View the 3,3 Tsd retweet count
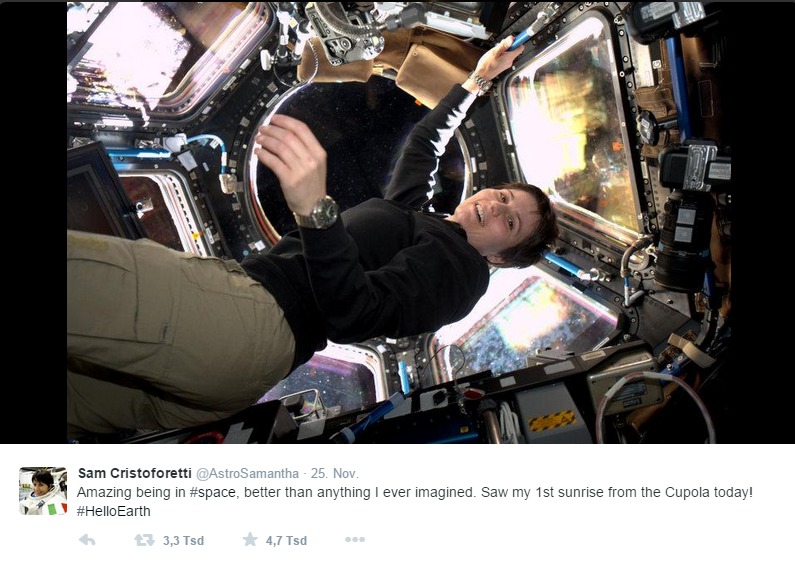Screen dimensions: 795x561 click(183, 541)
